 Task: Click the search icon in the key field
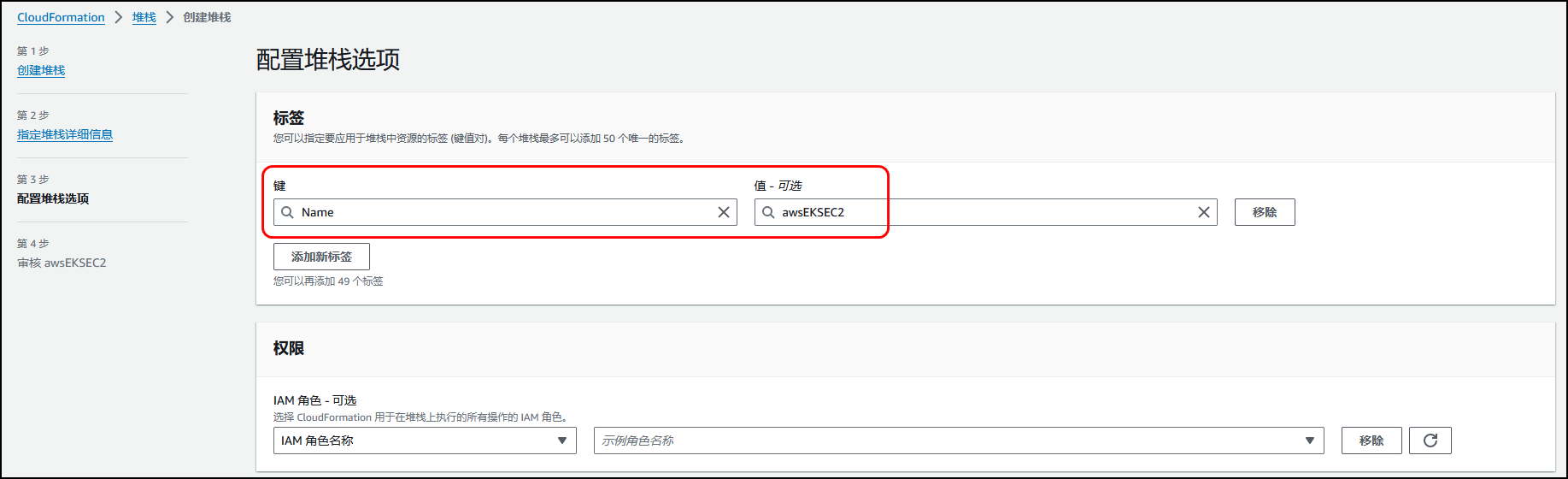tap(288, 212)
